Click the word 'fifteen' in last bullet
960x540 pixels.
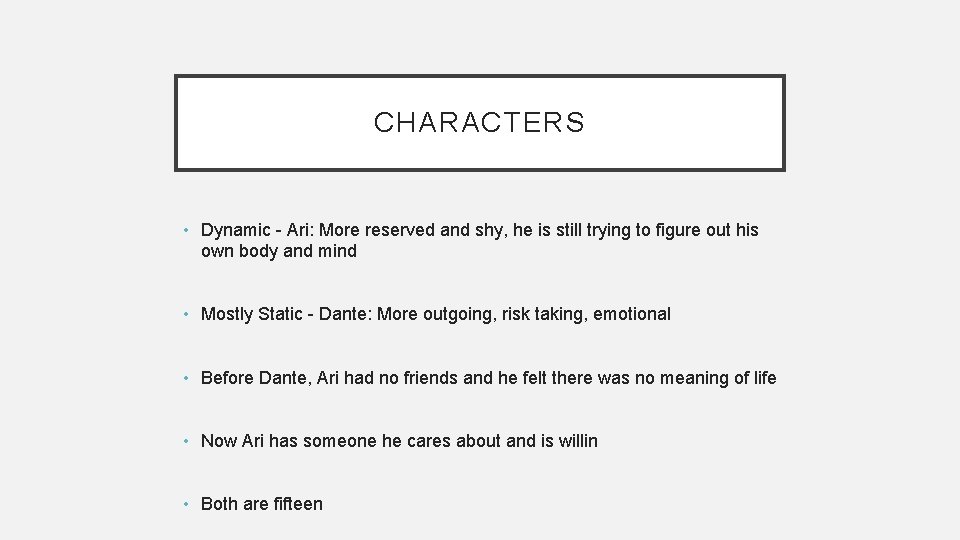tap(296, 504)
